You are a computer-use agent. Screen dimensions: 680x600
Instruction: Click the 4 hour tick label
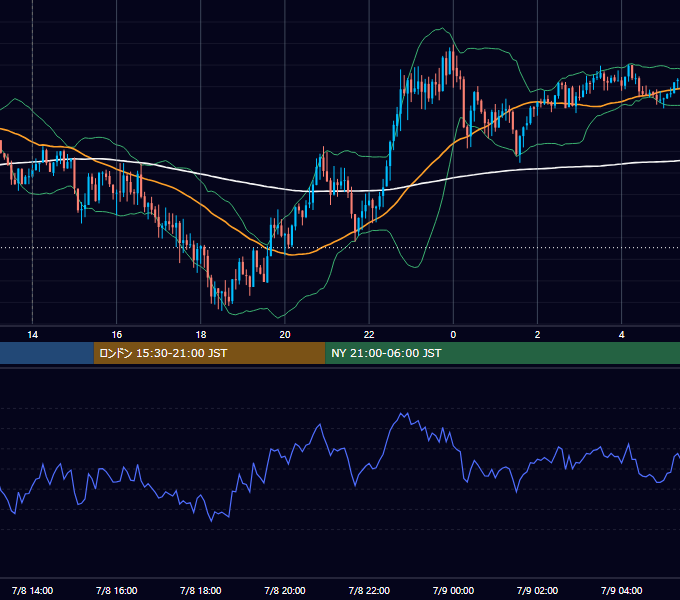point(621,335)
